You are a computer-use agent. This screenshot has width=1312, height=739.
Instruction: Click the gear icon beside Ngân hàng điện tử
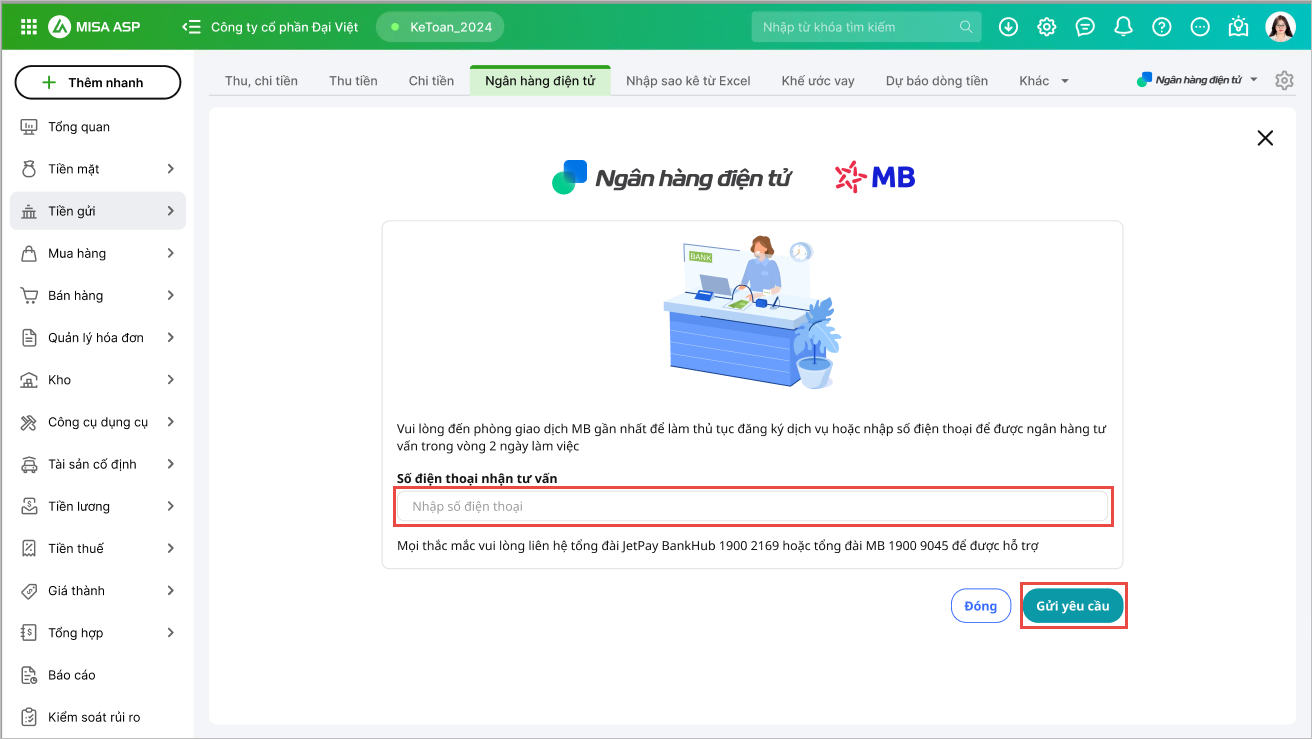1284,80
